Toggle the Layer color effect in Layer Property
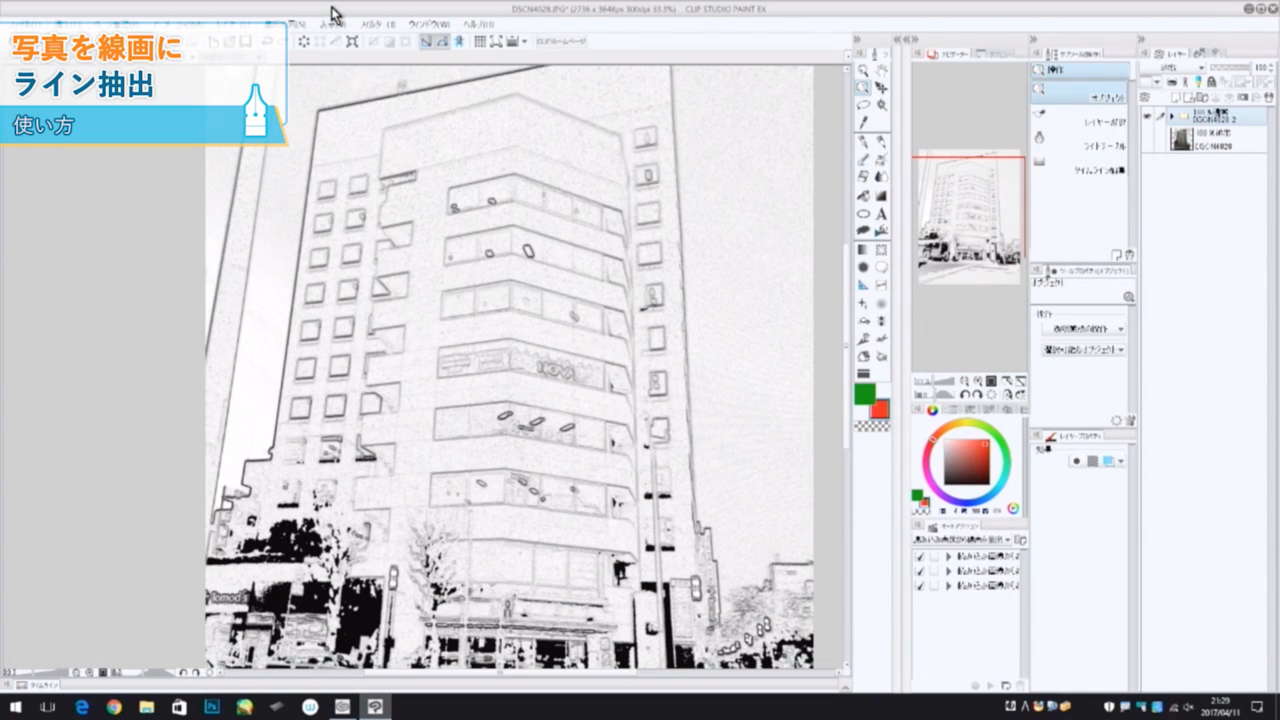 click(x=1109, y=461)
